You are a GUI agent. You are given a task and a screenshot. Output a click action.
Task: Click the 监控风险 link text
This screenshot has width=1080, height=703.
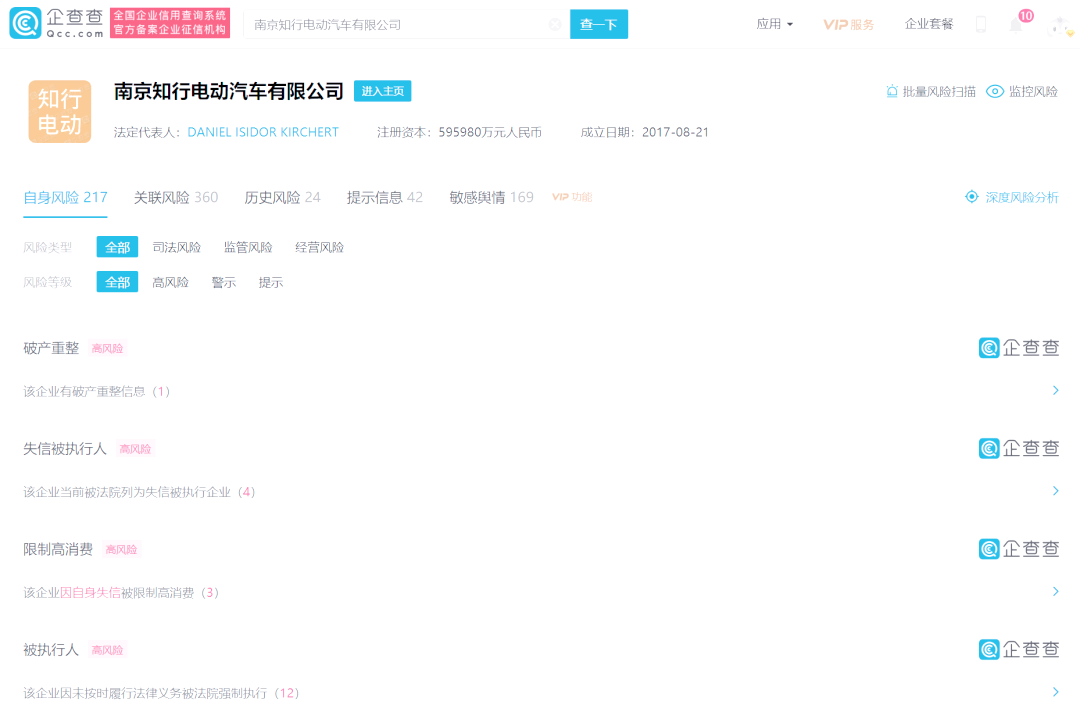click(x=1032, y=92)
